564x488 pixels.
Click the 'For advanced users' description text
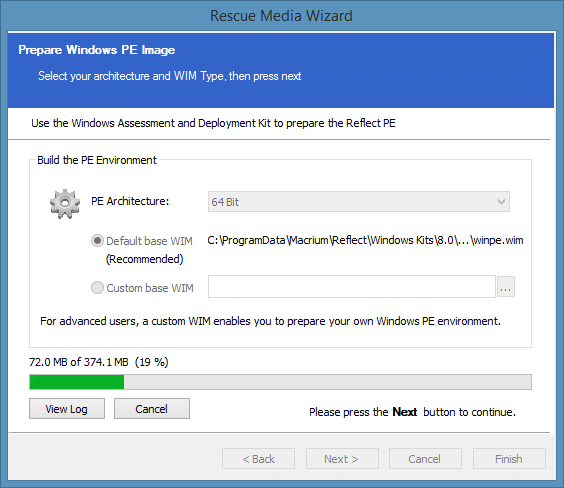point(270,321)
